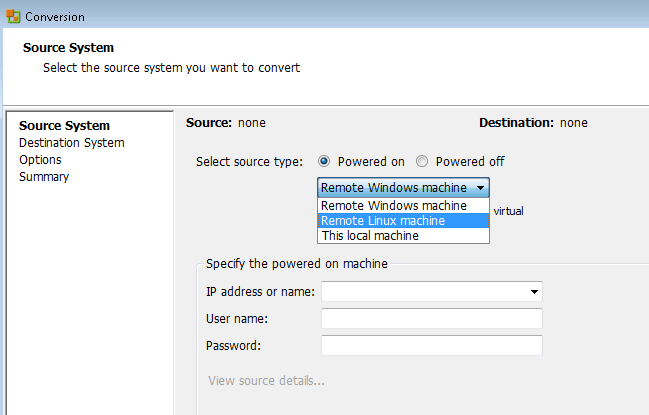
Task: Click the Conversion window title icon
Action: tap(13, 17)
